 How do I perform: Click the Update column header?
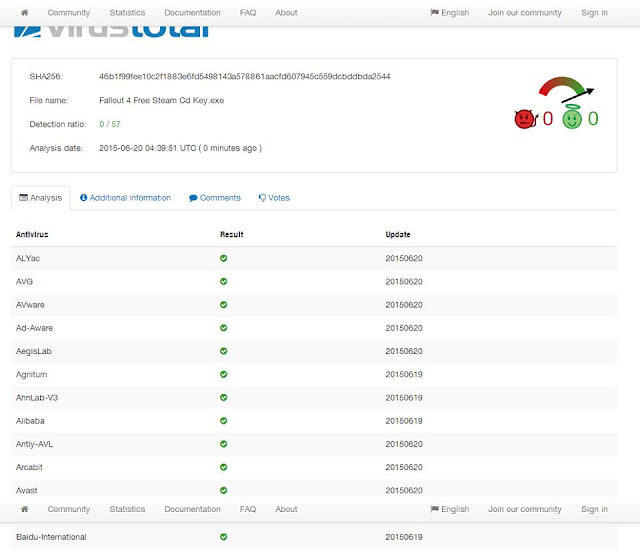pyautogui.click(x=398, y=234)
